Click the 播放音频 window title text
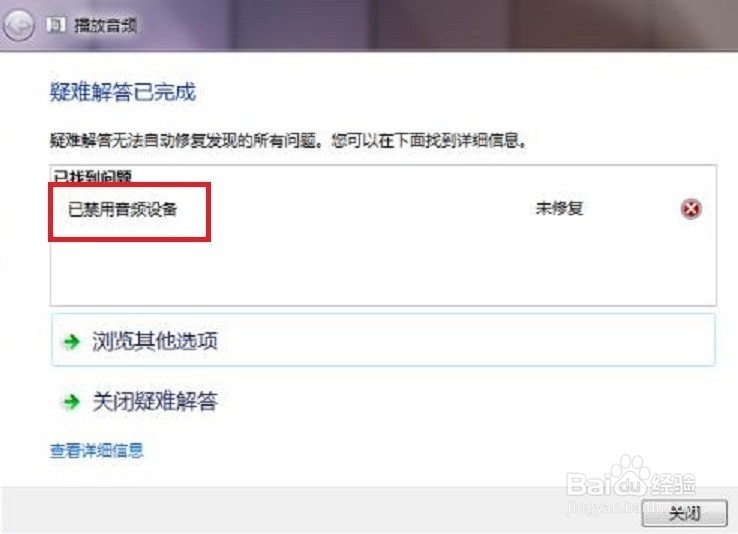Image resolution: width=738 pixels, height=534 pixels. [x=106, y=25]
